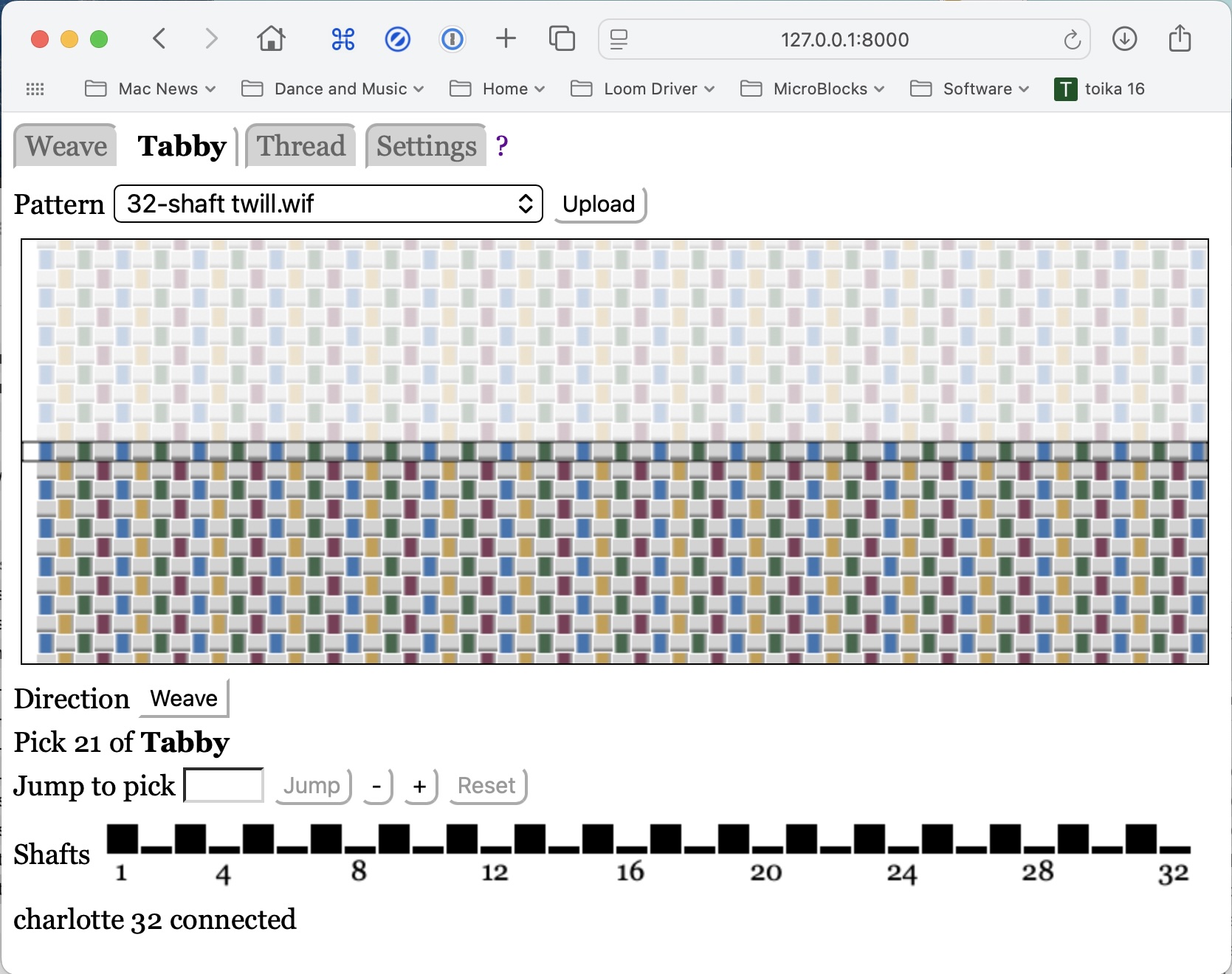Open the Settings tab
Viewport: 1232px width, 974px height.
pyautogui.click(x=427, y=146)
